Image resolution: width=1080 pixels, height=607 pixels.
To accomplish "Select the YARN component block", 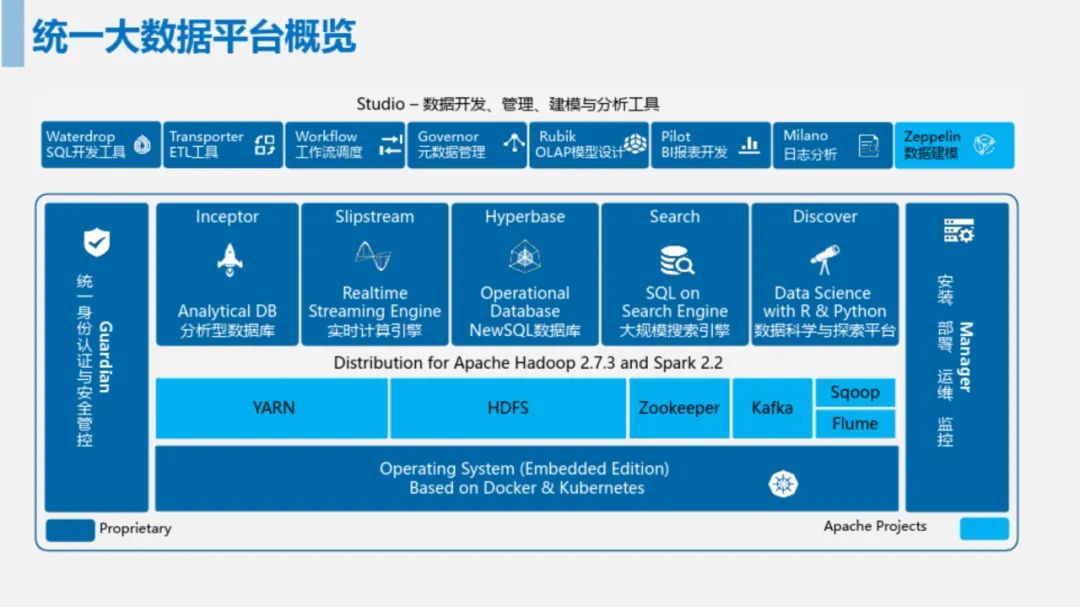I will pyautogui.click(x=272, y=408).
